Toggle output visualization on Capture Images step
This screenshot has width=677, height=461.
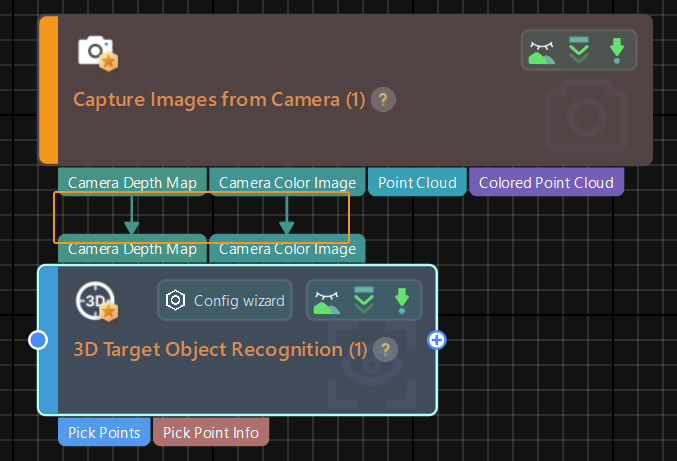(x=541, y=50)
